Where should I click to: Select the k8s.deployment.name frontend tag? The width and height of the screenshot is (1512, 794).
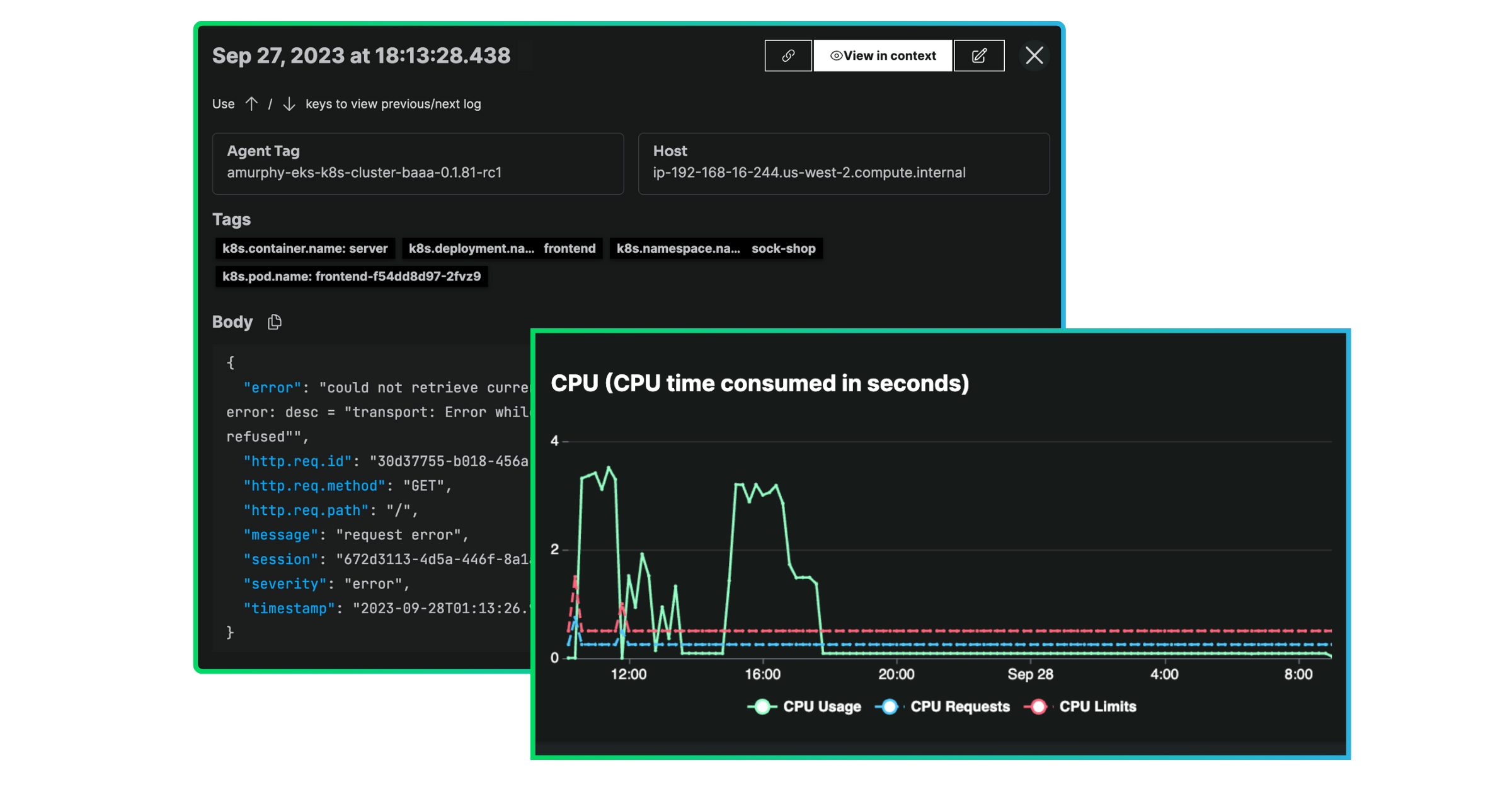(x=501, y=248)
